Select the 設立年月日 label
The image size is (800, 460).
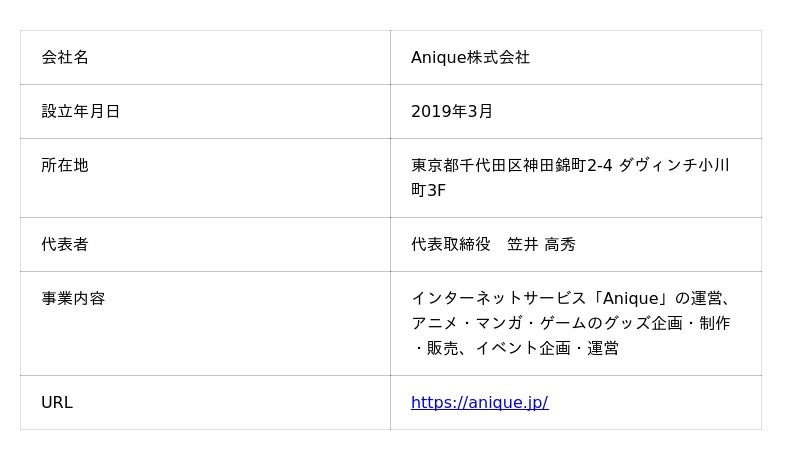tap(80, 112)
